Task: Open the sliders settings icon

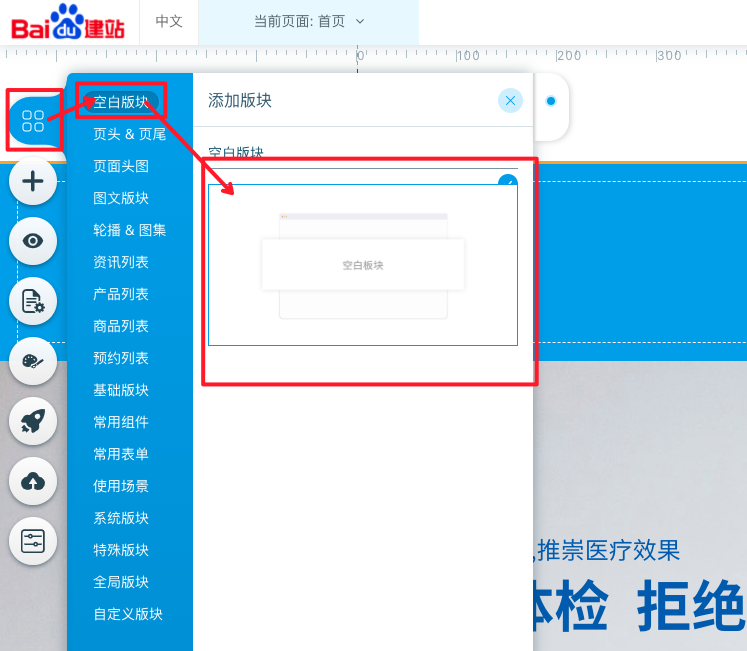Action: pos(33,541)
